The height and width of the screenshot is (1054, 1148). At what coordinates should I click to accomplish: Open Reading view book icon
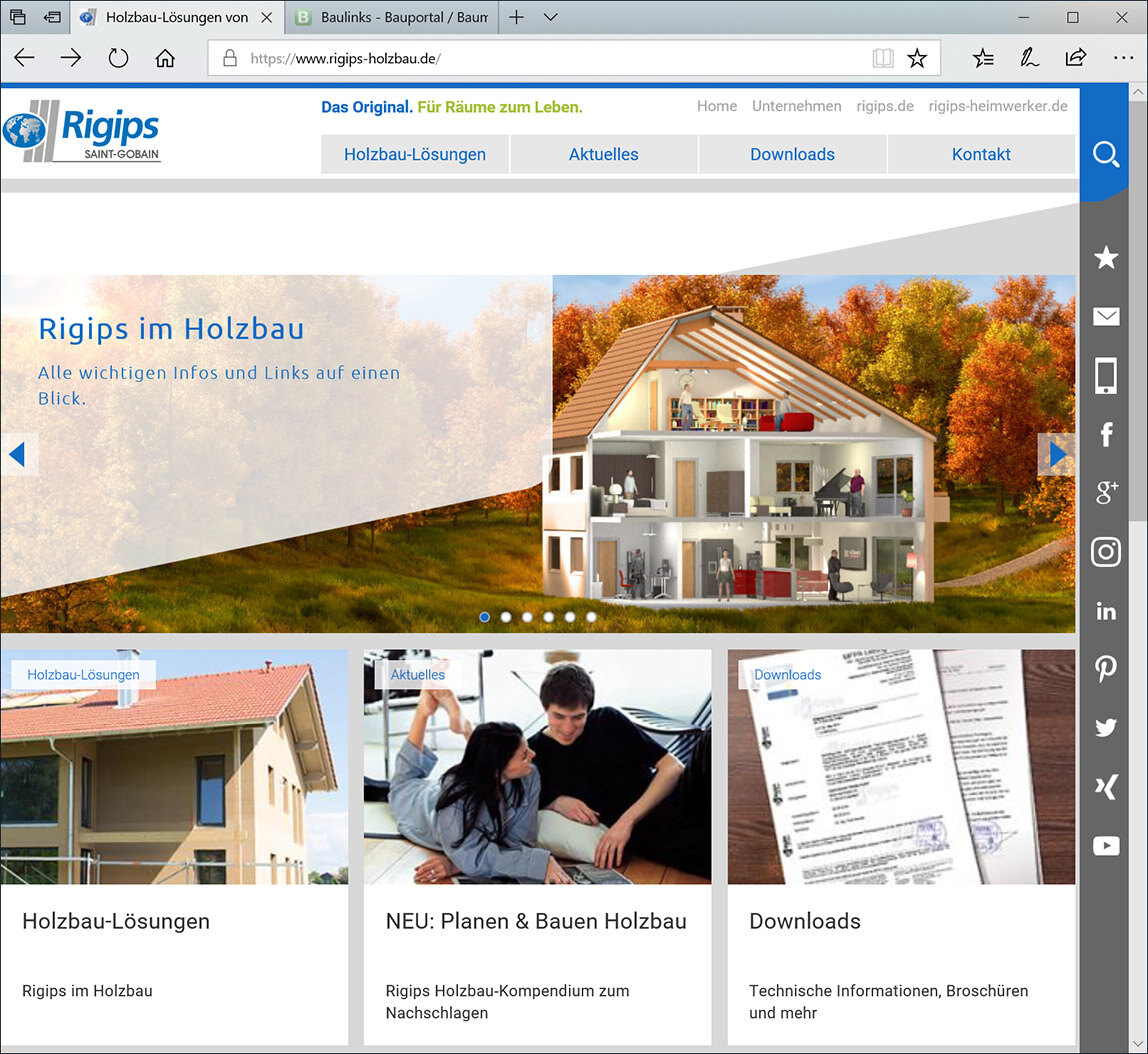[x=883, y=58]
